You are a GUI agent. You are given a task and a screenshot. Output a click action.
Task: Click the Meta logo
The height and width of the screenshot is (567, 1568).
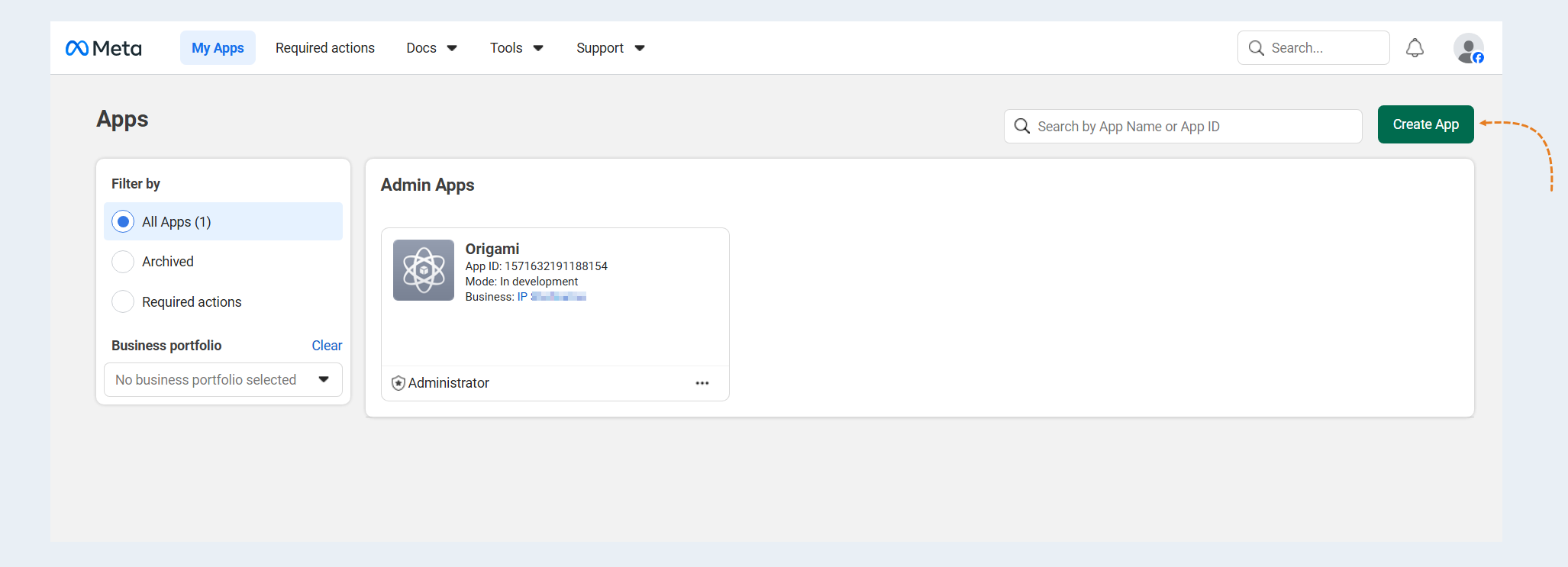click(x=104, y=48)
